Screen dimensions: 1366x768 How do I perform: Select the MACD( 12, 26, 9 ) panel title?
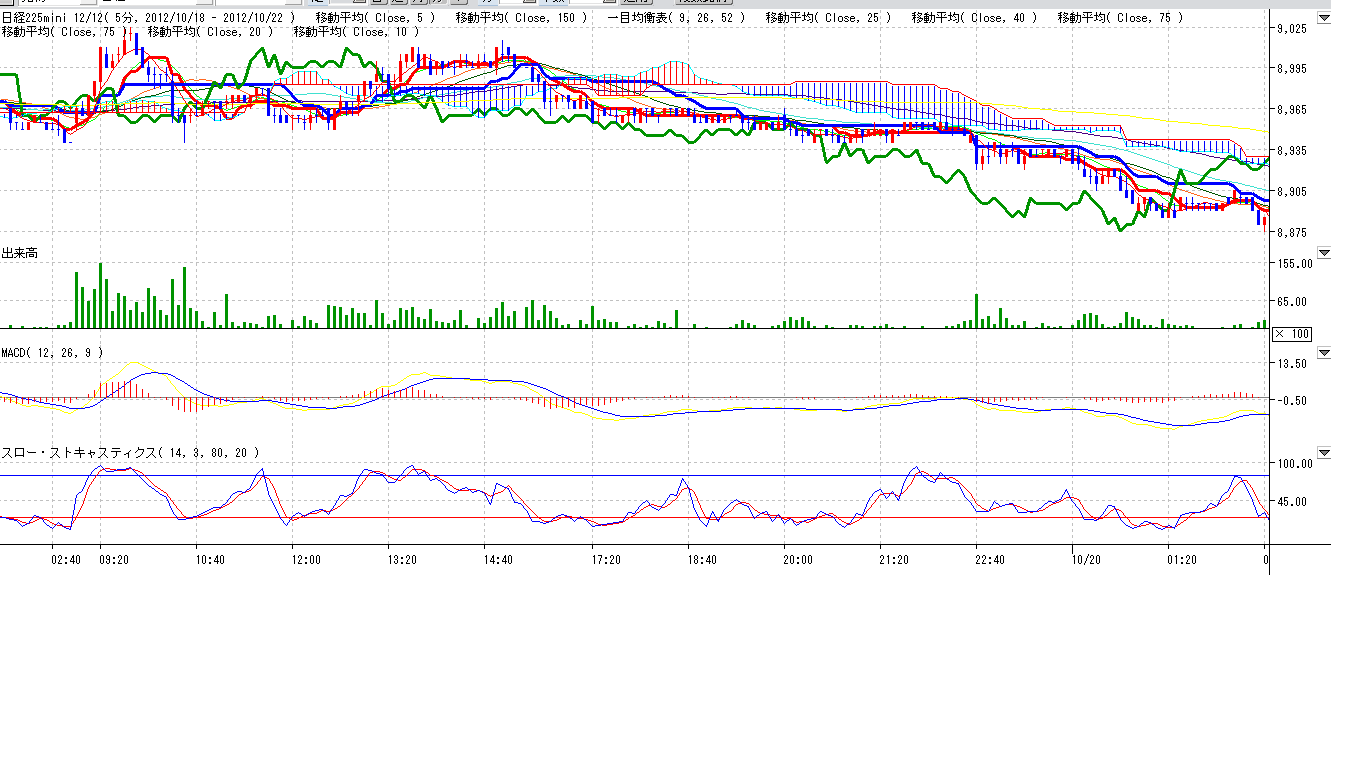[52, 353]
